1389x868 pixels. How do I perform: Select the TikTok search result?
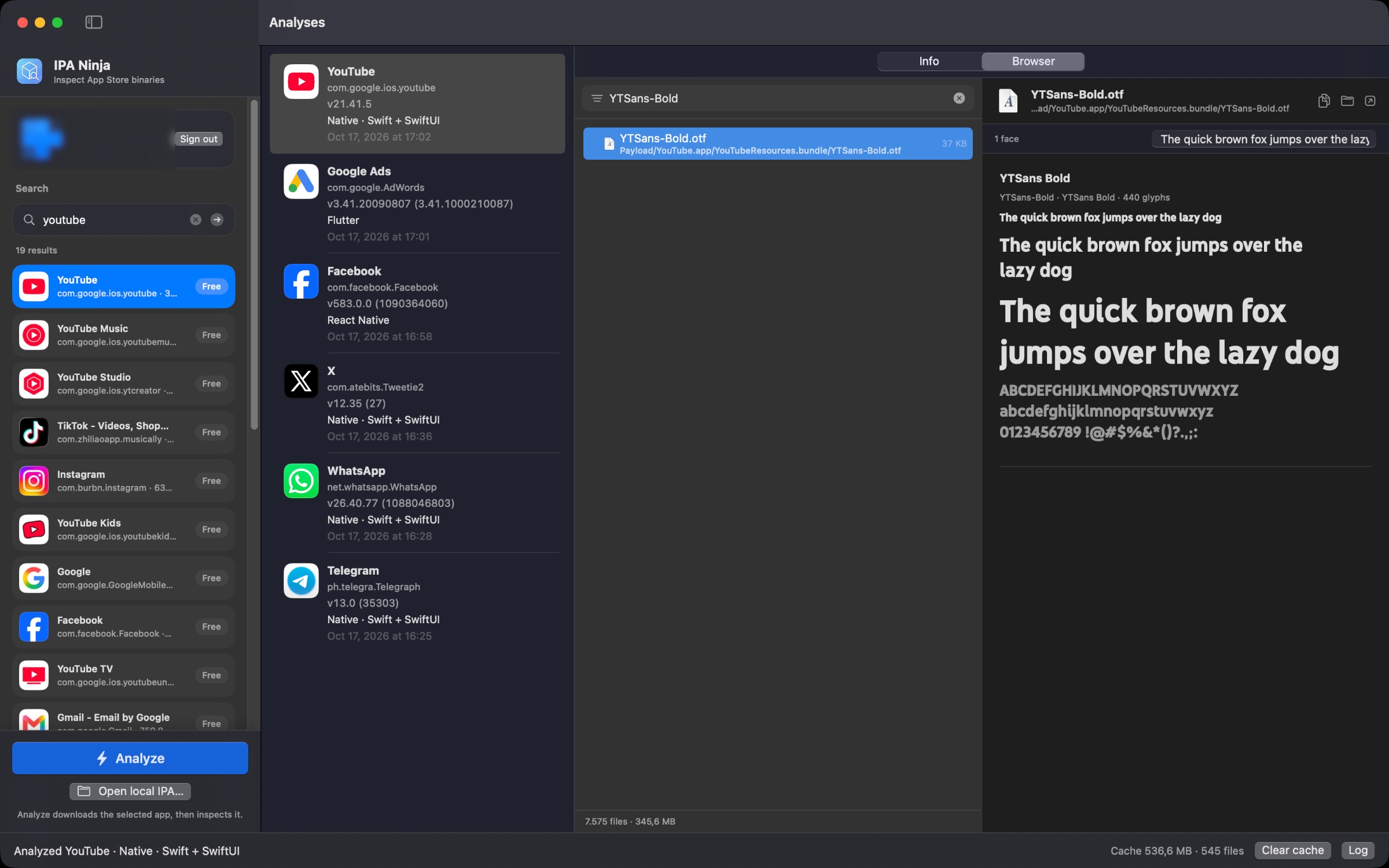click(123, 432)
